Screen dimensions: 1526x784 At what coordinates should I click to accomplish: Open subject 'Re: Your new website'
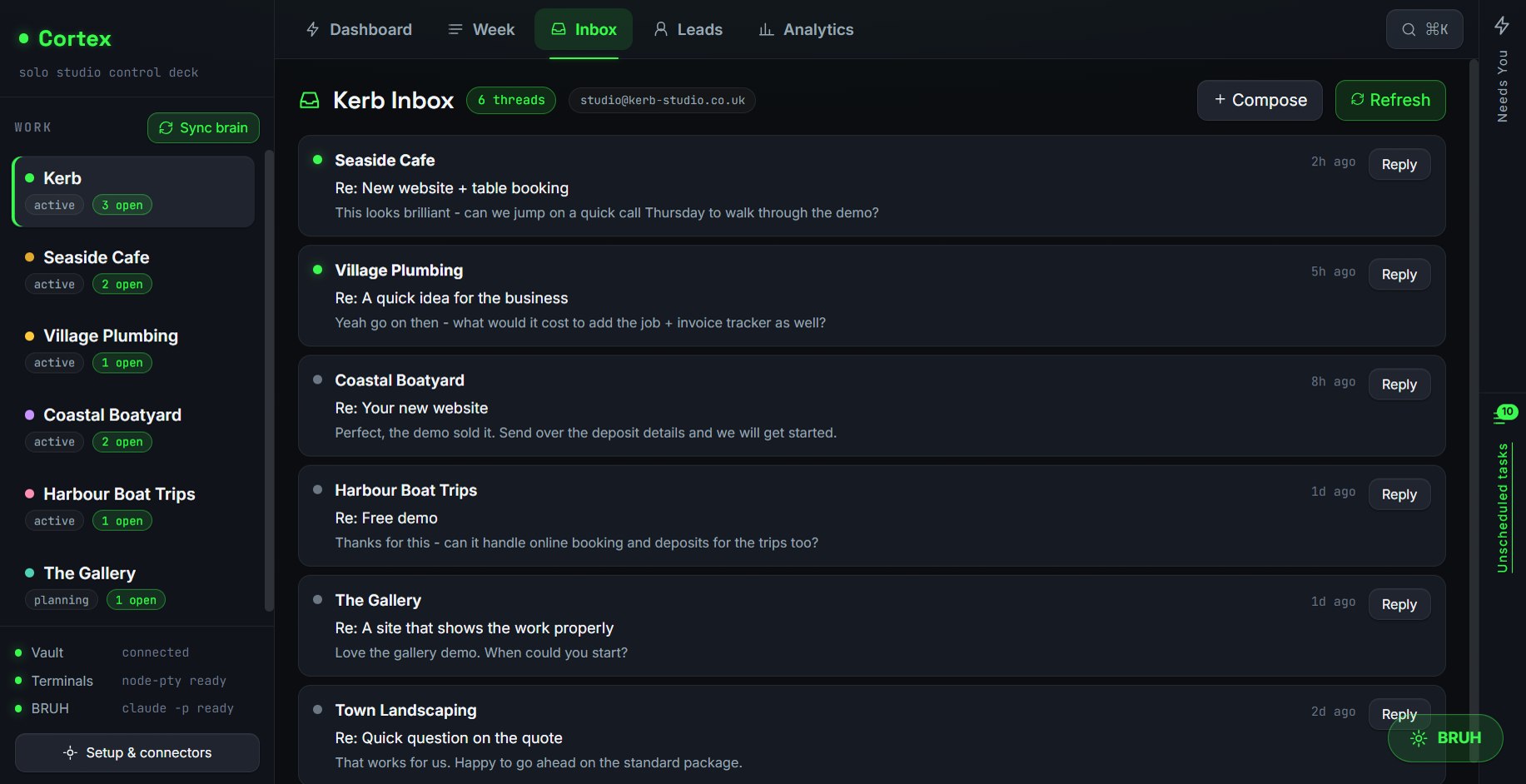pyautogui.click(x=411, y=408)
